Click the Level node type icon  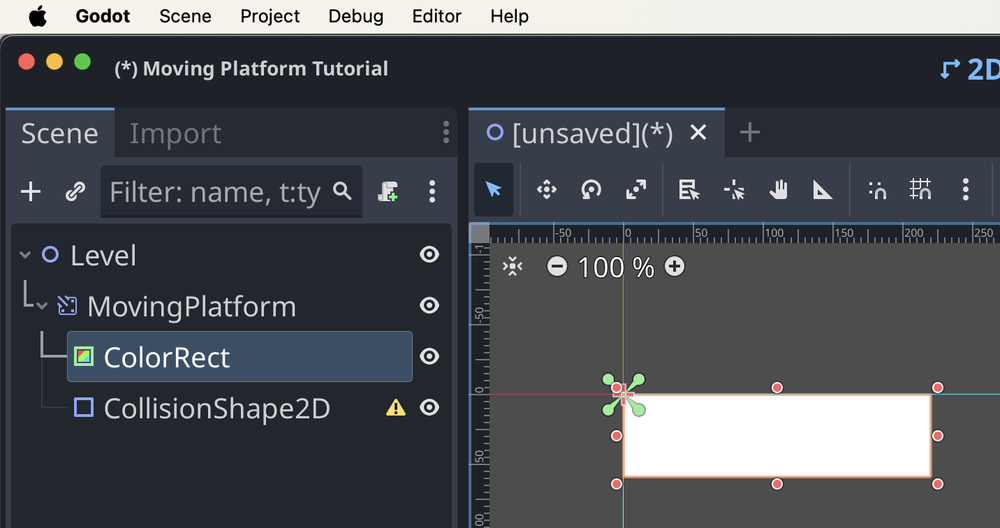coord(50,255)
